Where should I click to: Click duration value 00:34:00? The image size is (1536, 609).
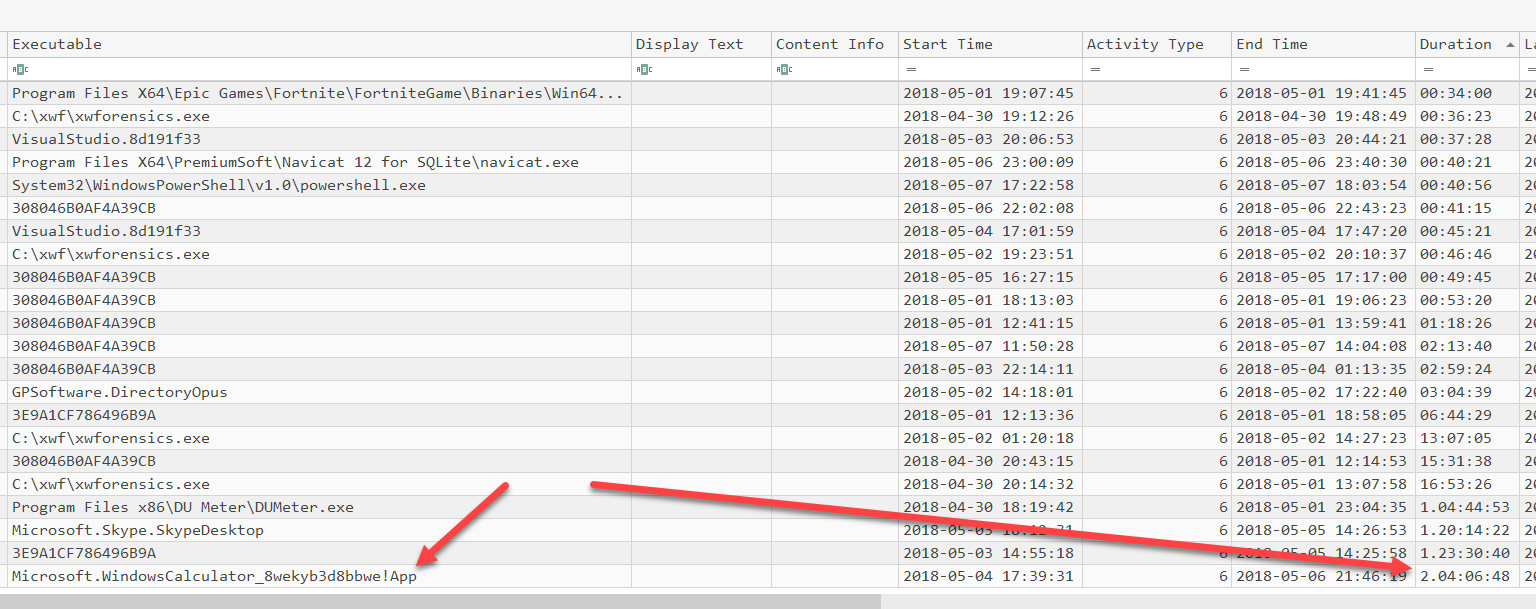coord(1455,93)
